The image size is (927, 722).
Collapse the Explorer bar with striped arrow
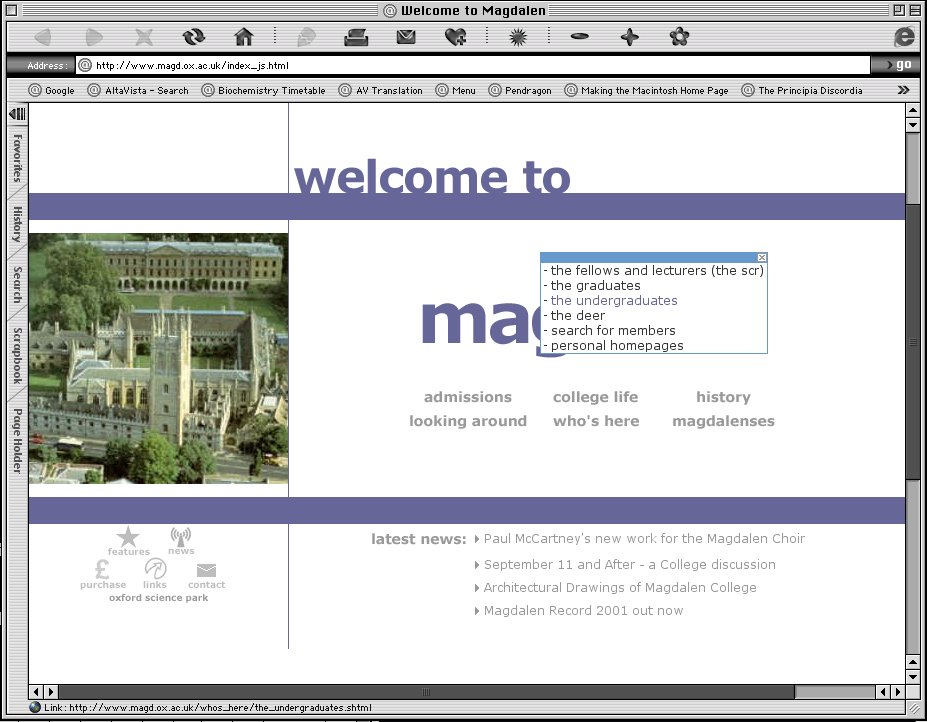(17, 114)
